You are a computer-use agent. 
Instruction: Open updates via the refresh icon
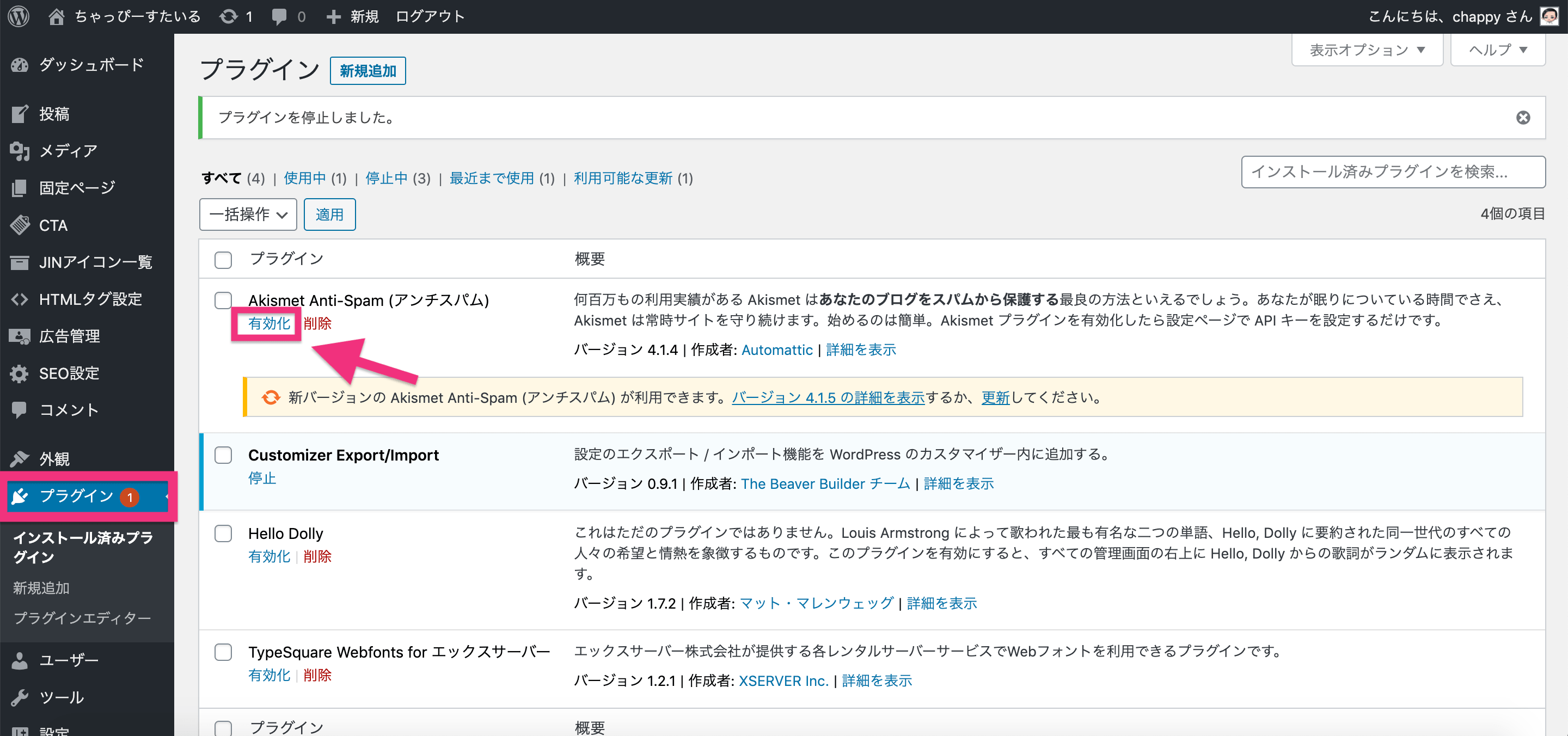(x=229, y=16)
